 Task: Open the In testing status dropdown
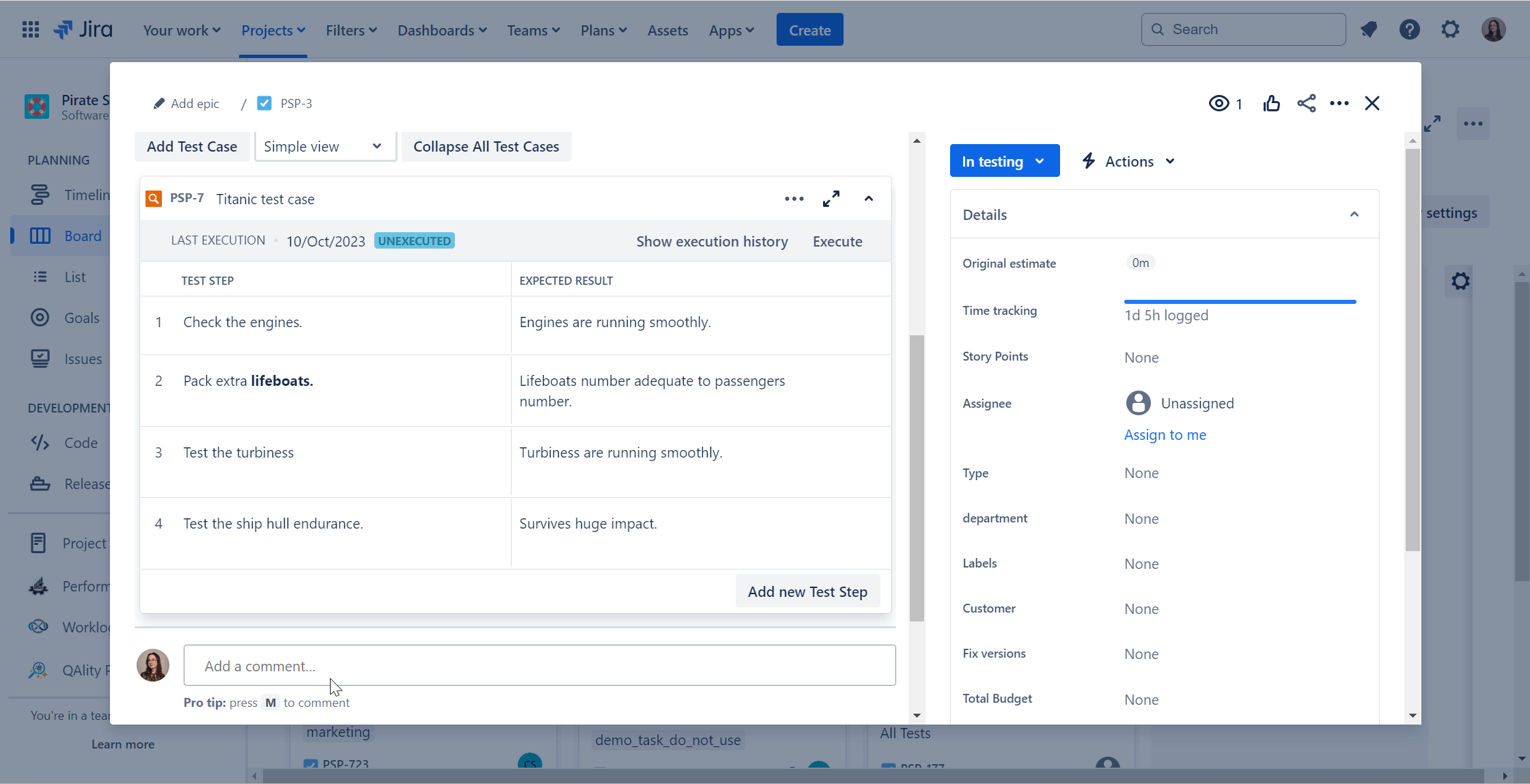pos(1004,161)
